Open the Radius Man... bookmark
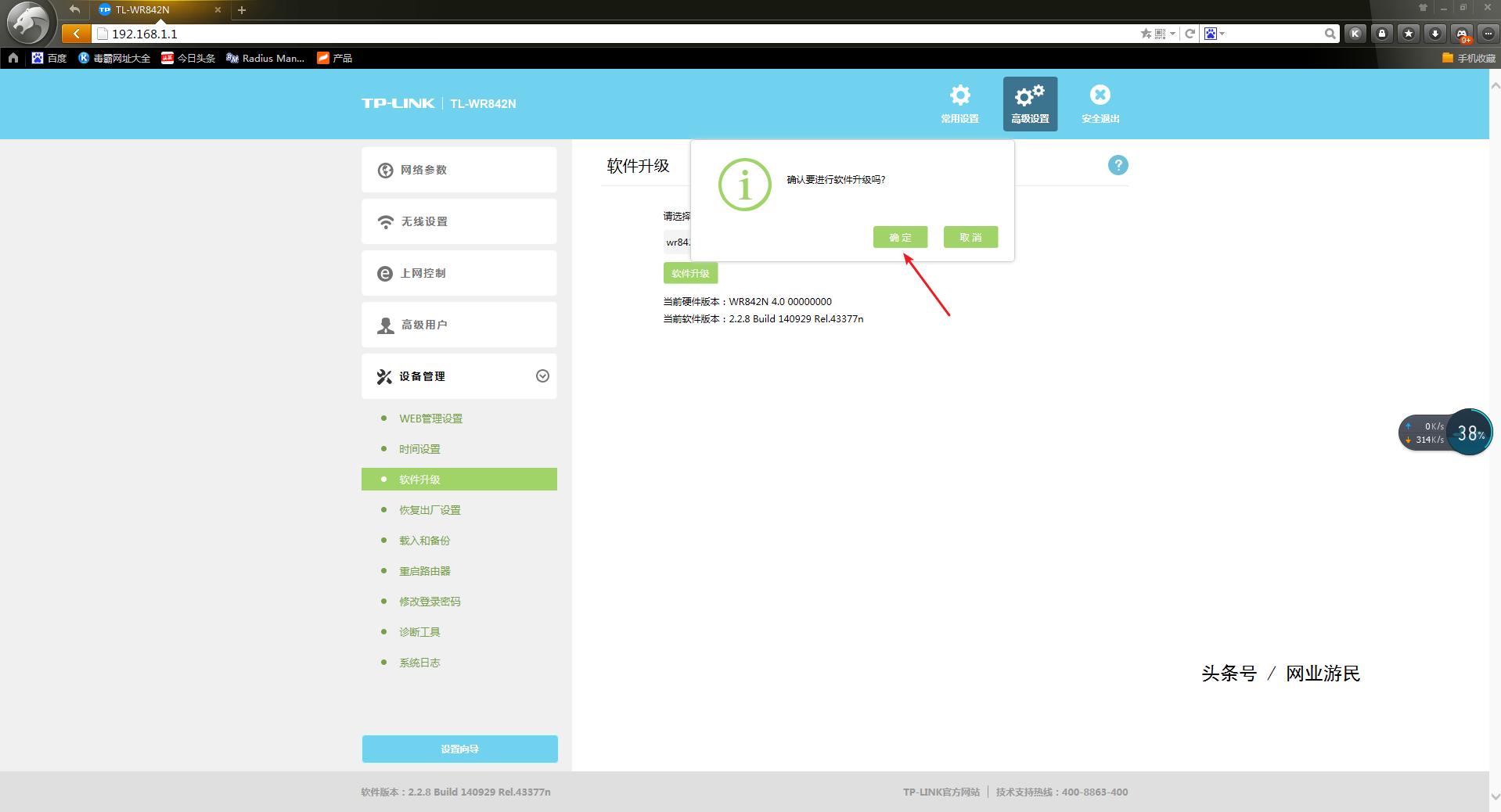This screenshot has width=1501, height=812. (x=265, y=58)
